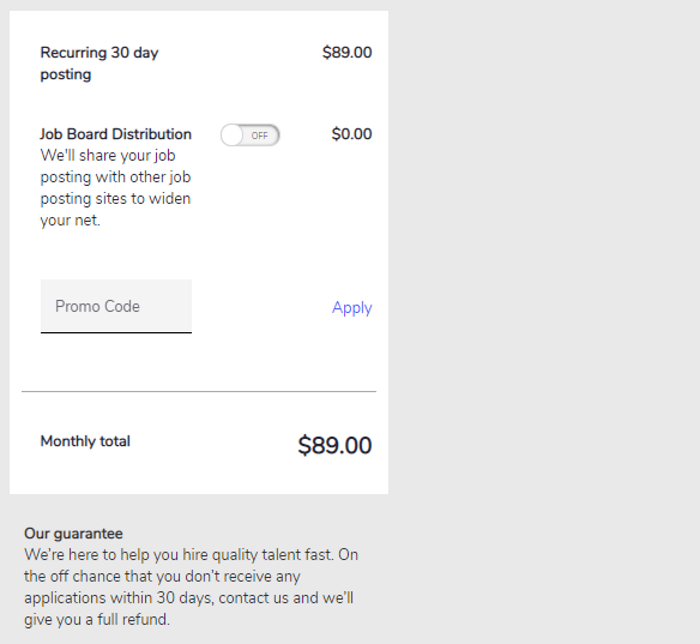Click the OFF label inside the switch
The width and height of the screenshot is (700, 644).
pyautogui.click(x=260, y=135)
